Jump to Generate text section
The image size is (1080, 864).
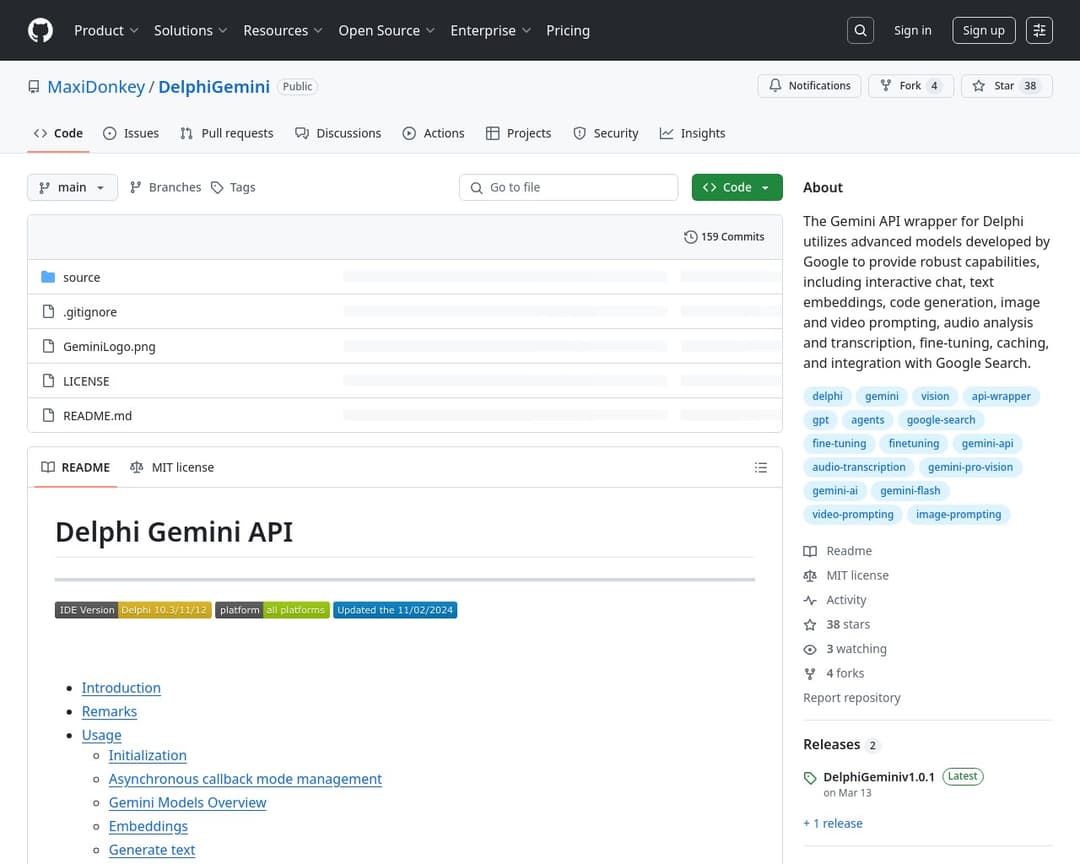(152, 850)
